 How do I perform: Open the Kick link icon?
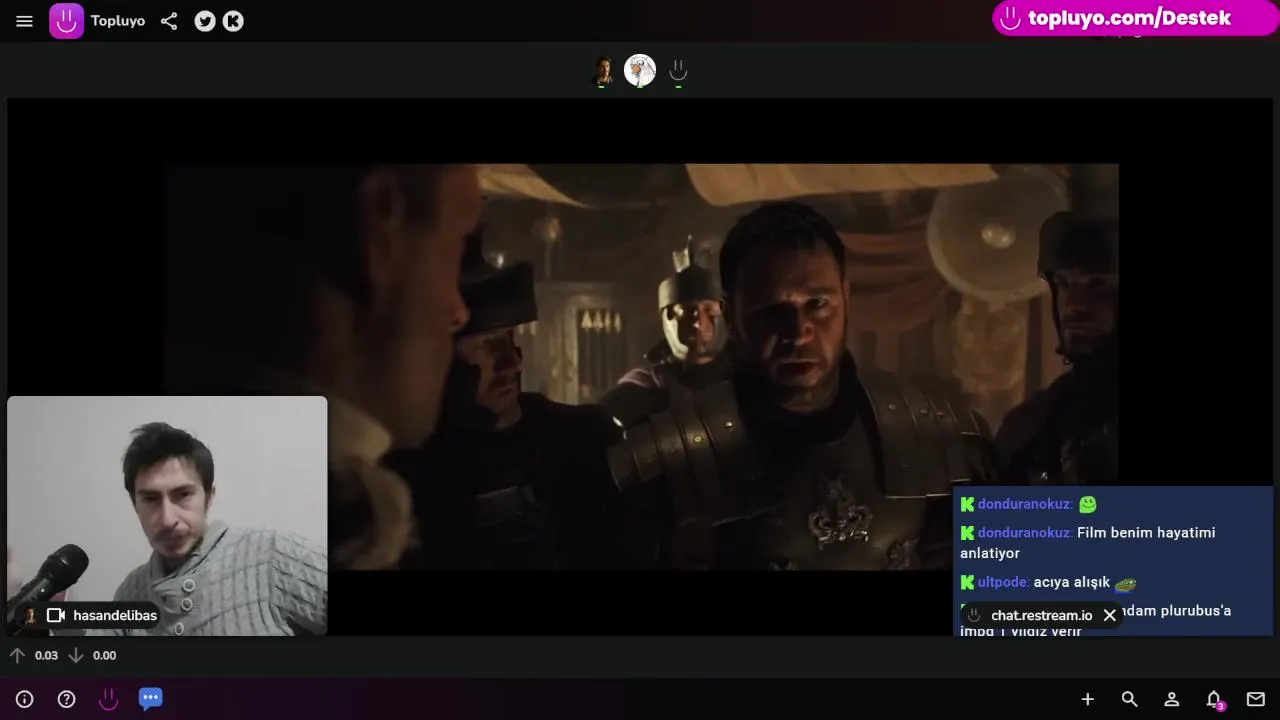pyautogui.click(x=233, y=21)
